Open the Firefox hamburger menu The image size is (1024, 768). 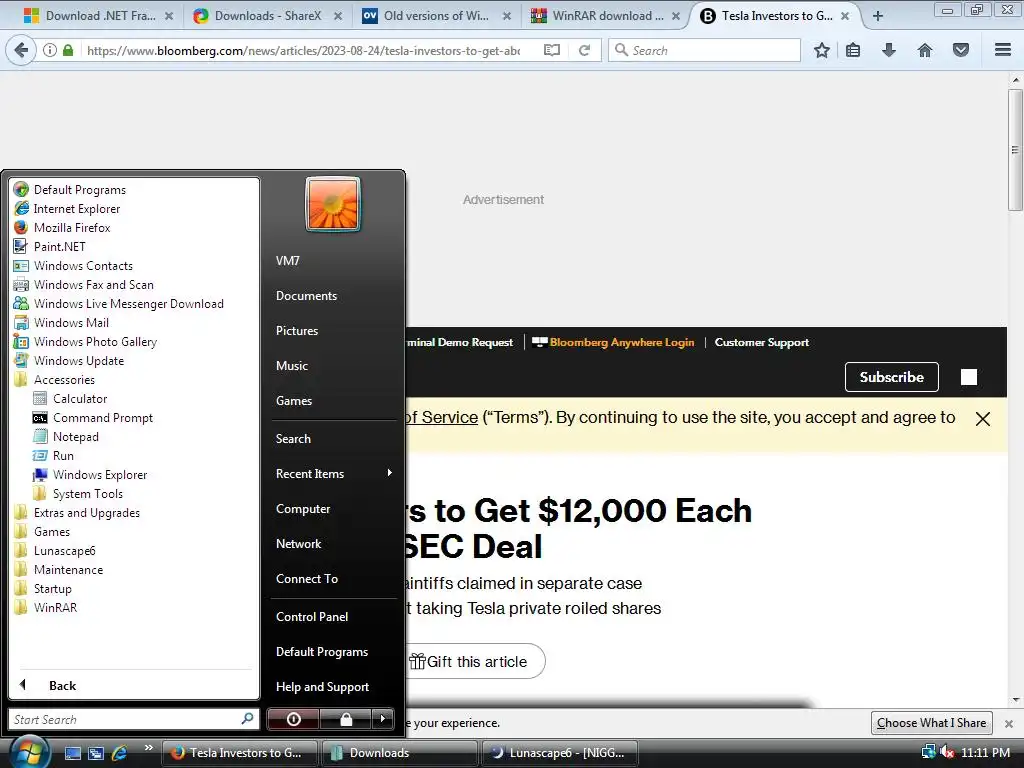click(1003, 50)
